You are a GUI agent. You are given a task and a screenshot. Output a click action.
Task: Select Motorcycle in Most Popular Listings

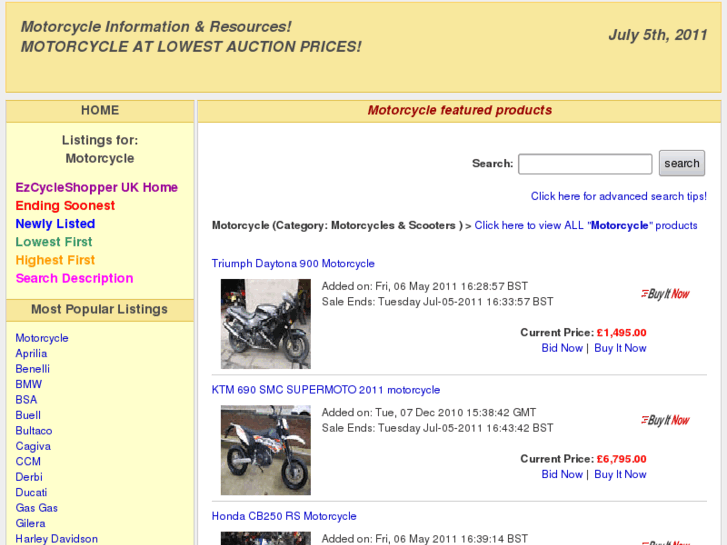pos(42,338)
